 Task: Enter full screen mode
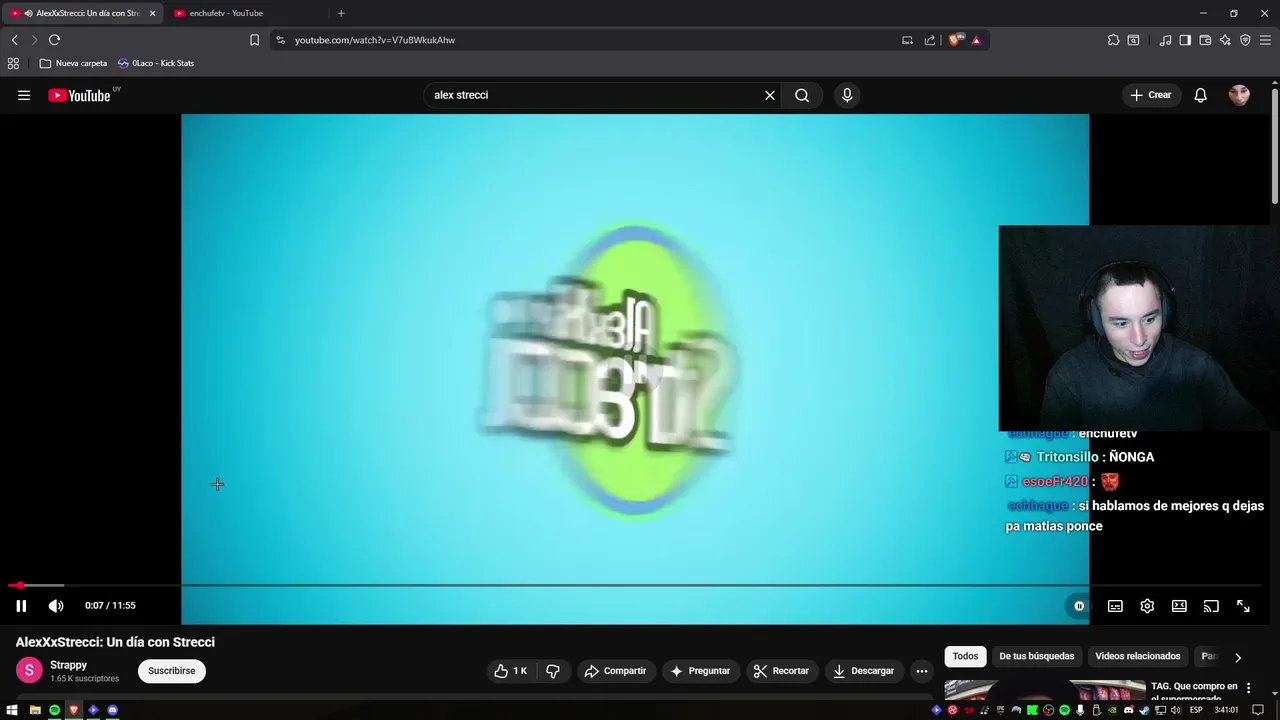(1243, 605)
